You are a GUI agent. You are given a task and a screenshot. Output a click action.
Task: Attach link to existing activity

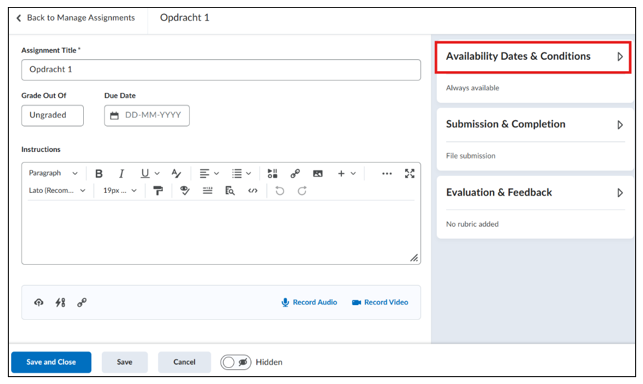tap(60, 303)
